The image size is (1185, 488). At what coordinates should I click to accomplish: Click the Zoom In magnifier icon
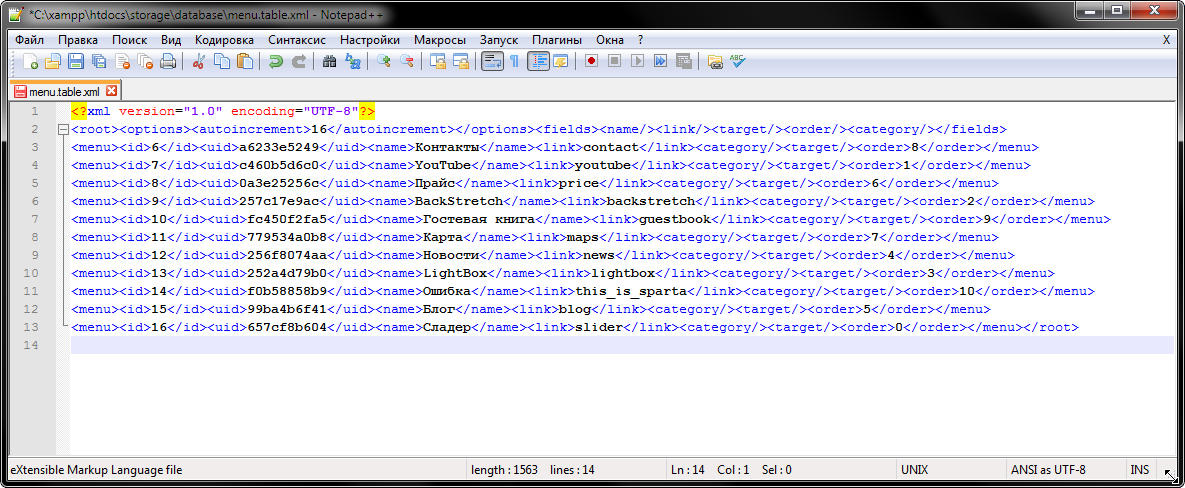384,62
